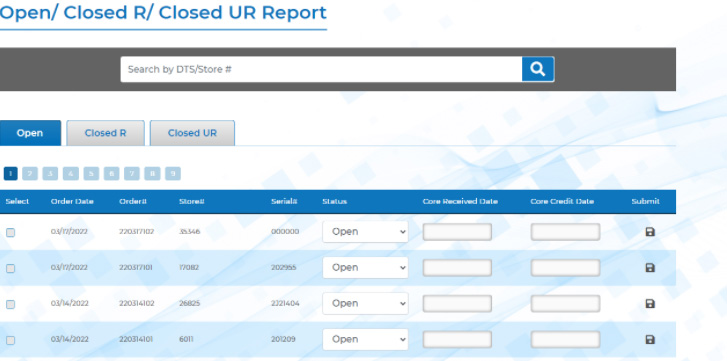Tick the checkbox for order 220314101
The image size is (727, 361).
(10, 341)
